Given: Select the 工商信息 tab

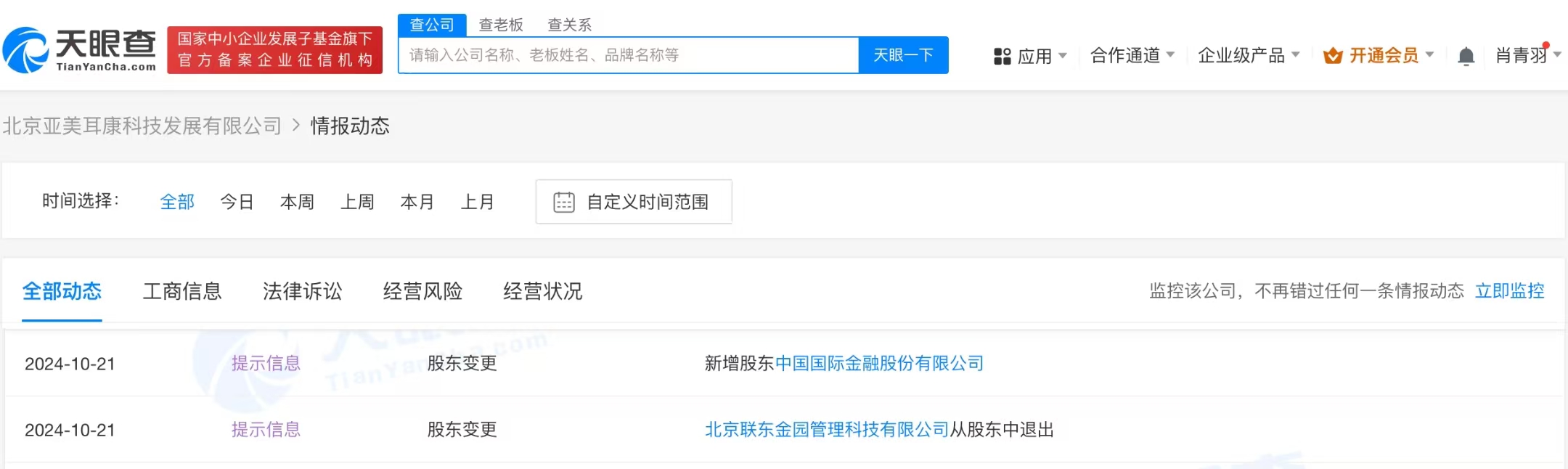Looking at the screenshot, I should pyautogui.click(x=182, y=291).
